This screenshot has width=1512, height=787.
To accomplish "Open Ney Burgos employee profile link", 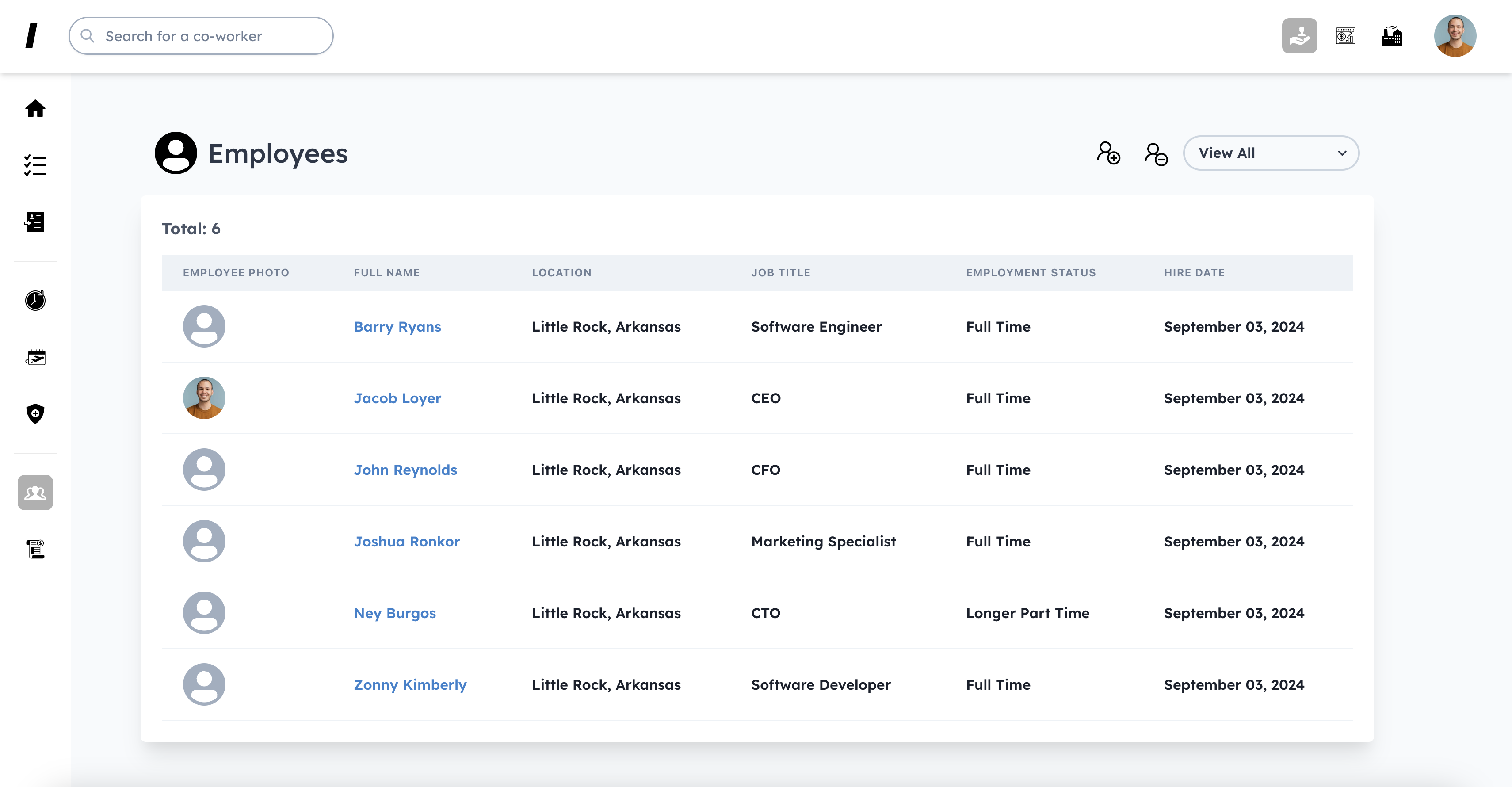I will point(394,613).
